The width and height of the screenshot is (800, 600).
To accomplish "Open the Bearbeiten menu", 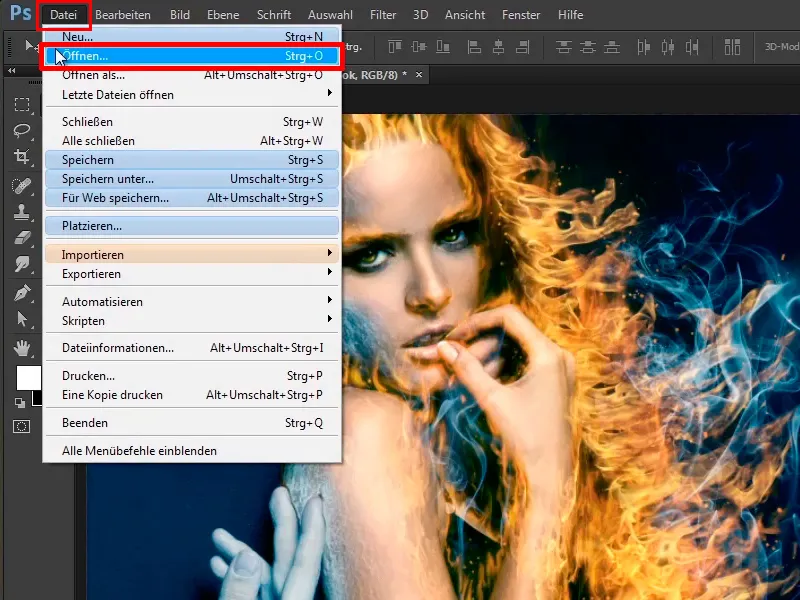I will 123,15.
